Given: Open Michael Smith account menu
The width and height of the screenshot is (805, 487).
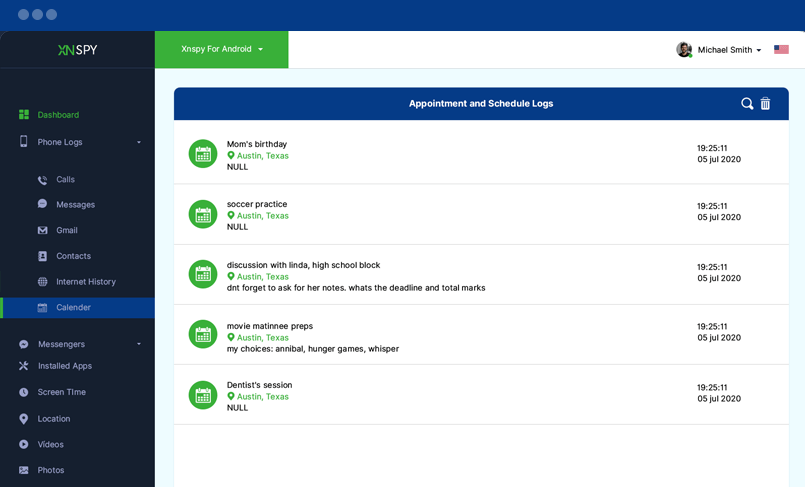Looking at the screenshot, I should 729,50.
